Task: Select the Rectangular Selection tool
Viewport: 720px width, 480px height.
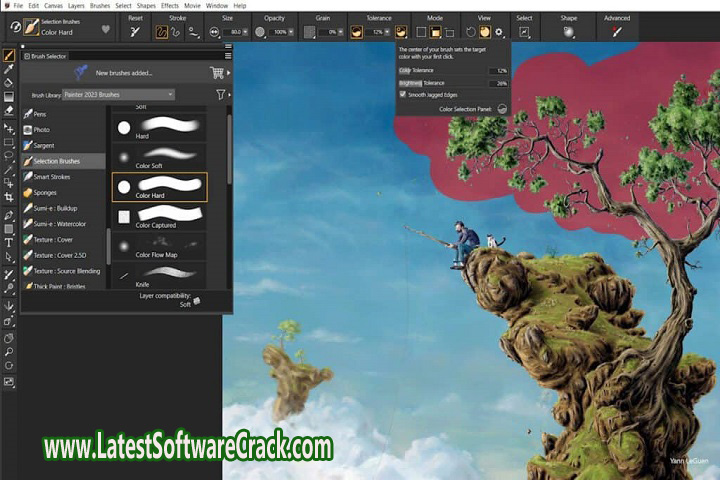Action: 9,142
